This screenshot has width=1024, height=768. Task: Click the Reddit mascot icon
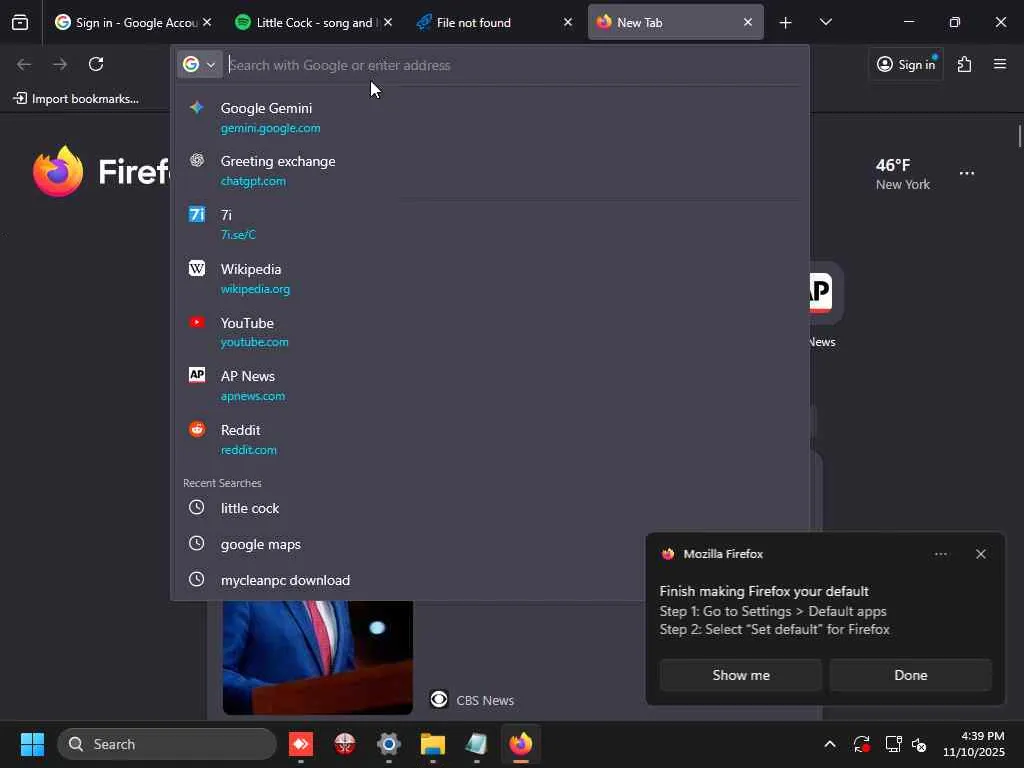point(197,429)
